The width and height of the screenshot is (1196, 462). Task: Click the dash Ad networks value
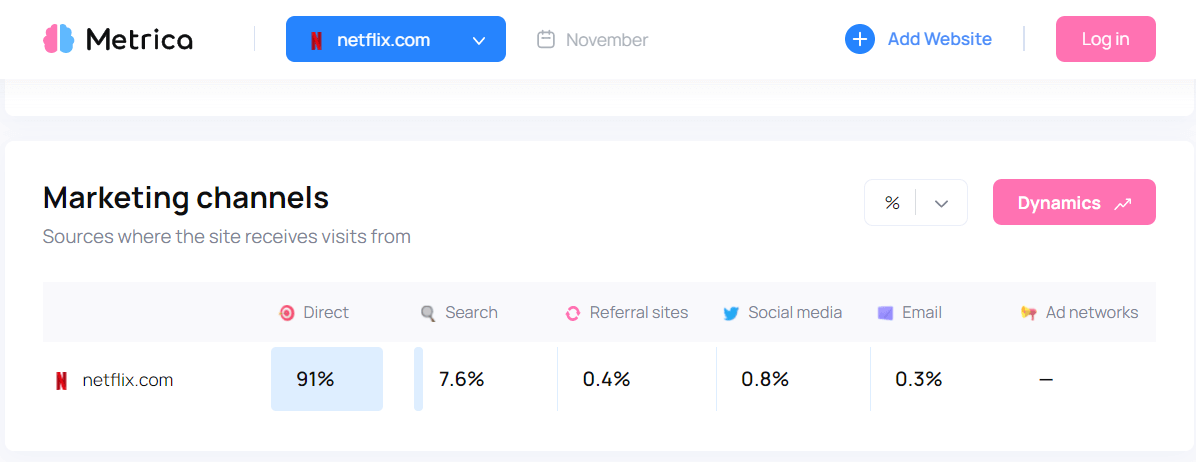pos(1046,379)
